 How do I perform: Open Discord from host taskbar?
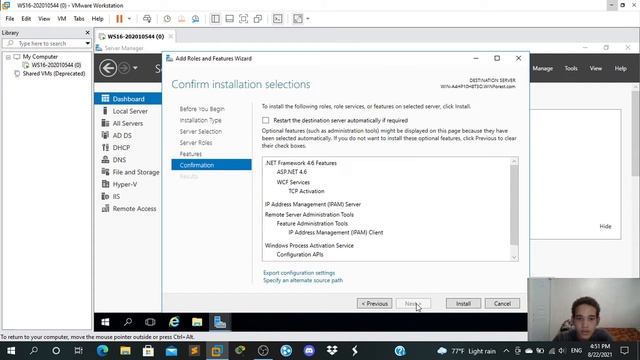[309, 351]
